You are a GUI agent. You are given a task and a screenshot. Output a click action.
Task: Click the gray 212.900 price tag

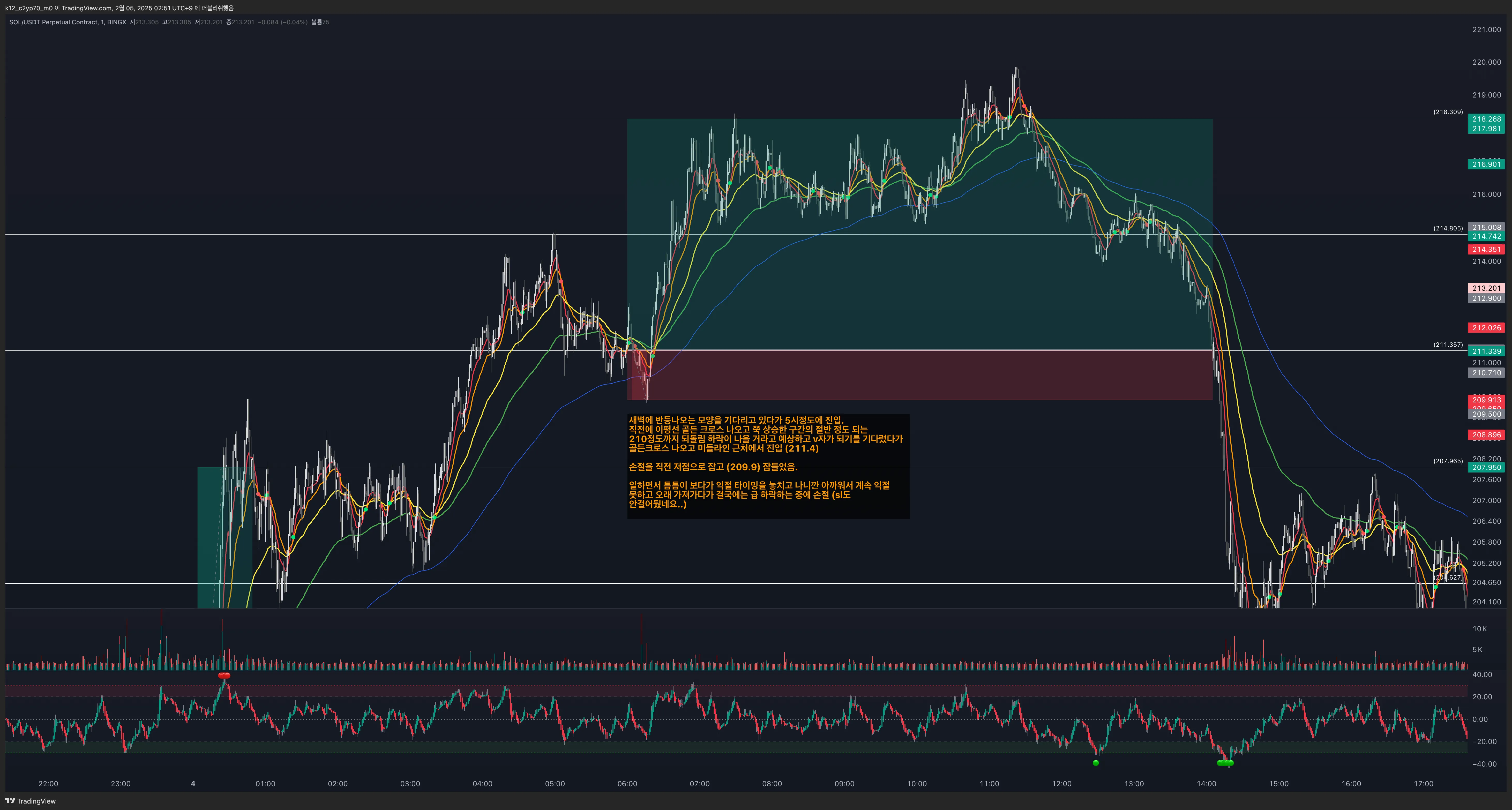1486,298
